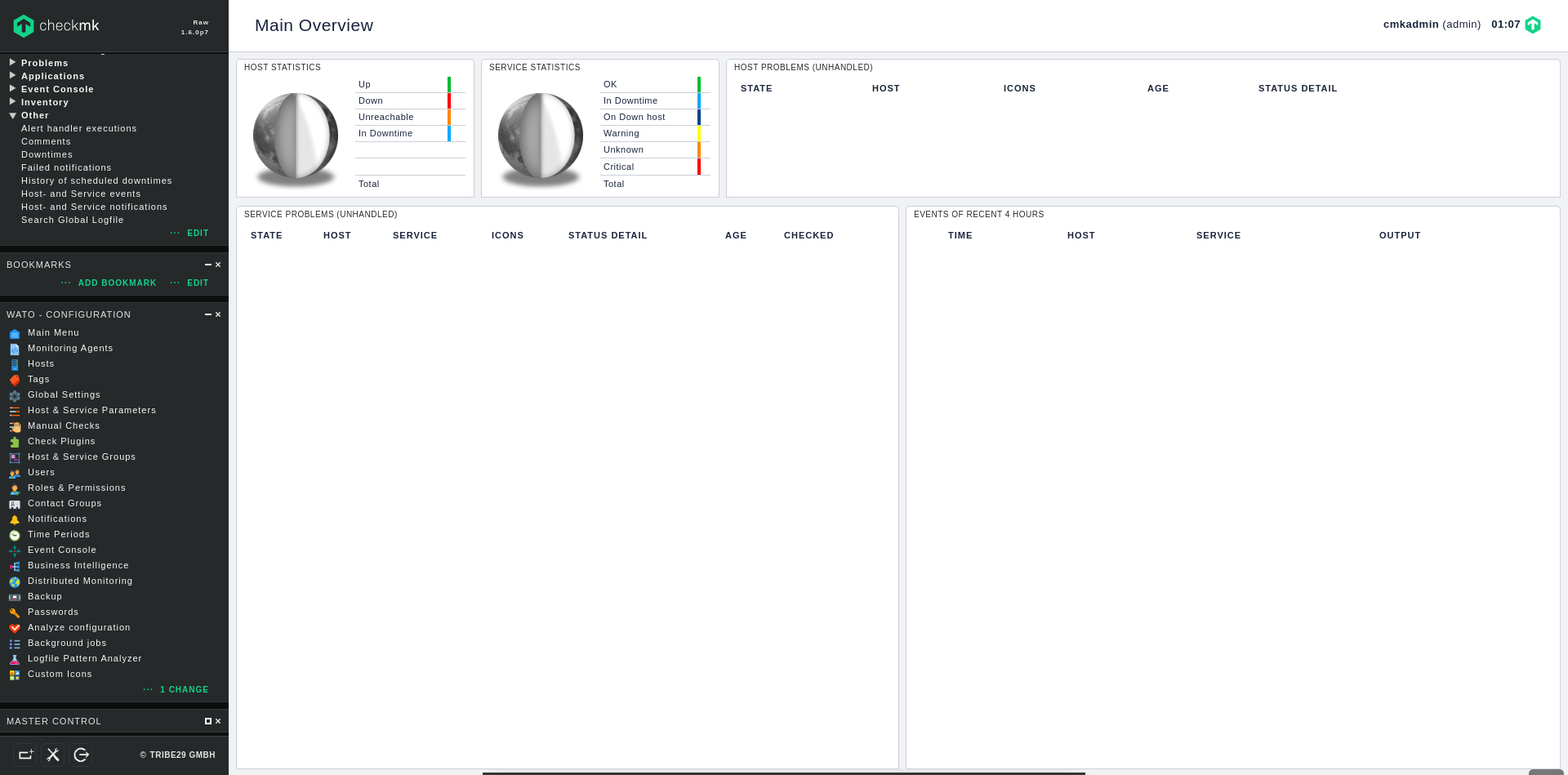Click the Hosts icon in WATO
1568x775 pixels.
[x=15, y=364]
